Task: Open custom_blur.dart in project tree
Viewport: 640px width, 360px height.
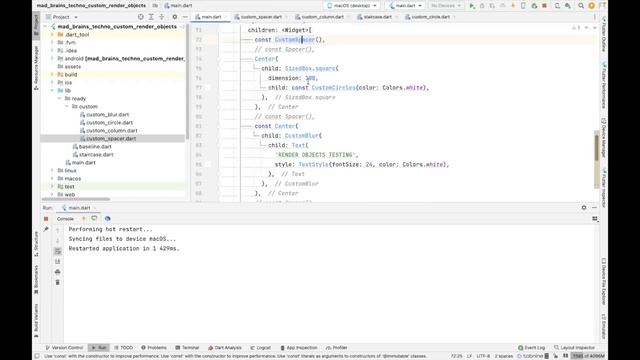Action: click(104, 115)
